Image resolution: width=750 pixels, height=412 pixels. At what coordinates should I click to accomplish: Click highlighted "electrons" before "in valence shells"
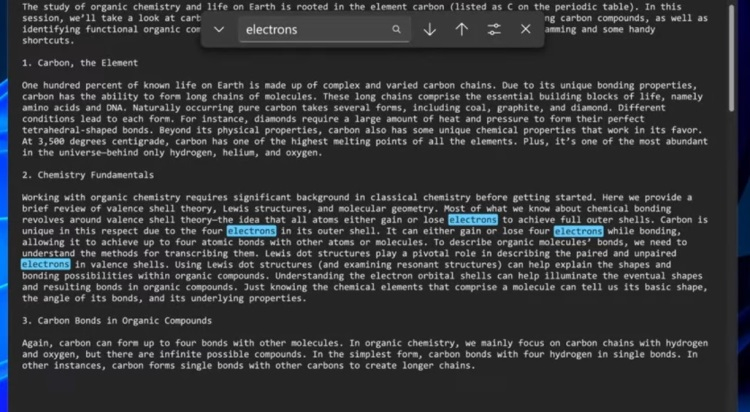pyautogui.click(x=46, y=264)
